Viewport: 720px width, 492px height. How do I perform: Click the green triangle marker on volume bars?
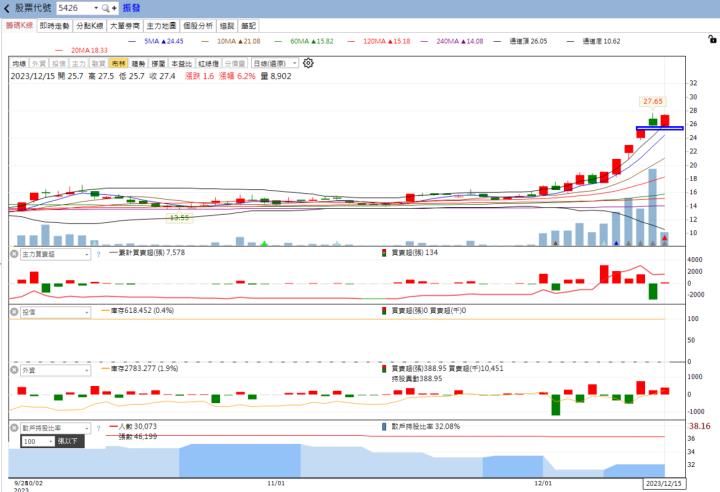[264, 243]
